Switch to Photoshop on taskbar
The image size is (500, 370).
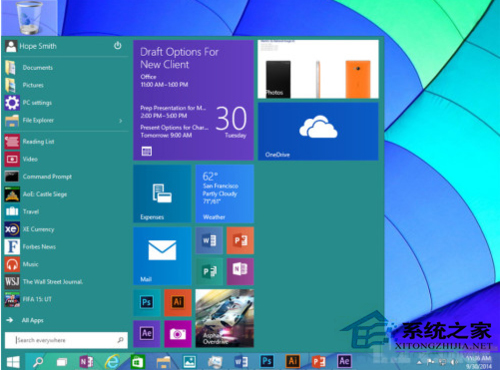click(x=267, y=361)
